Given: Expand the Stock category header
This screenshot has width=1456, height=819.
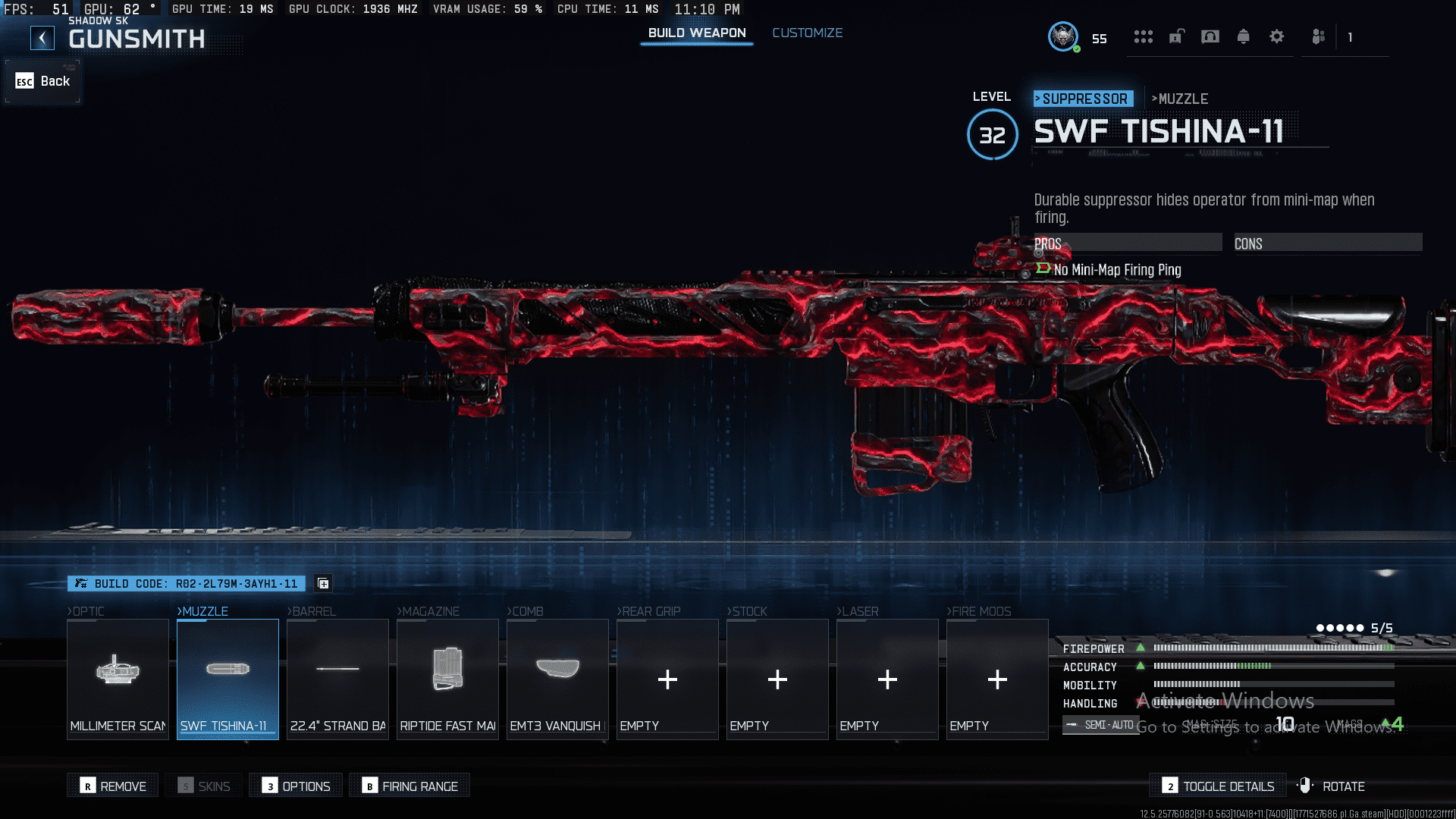Looking at the screenshot, I should coord(747,611).
